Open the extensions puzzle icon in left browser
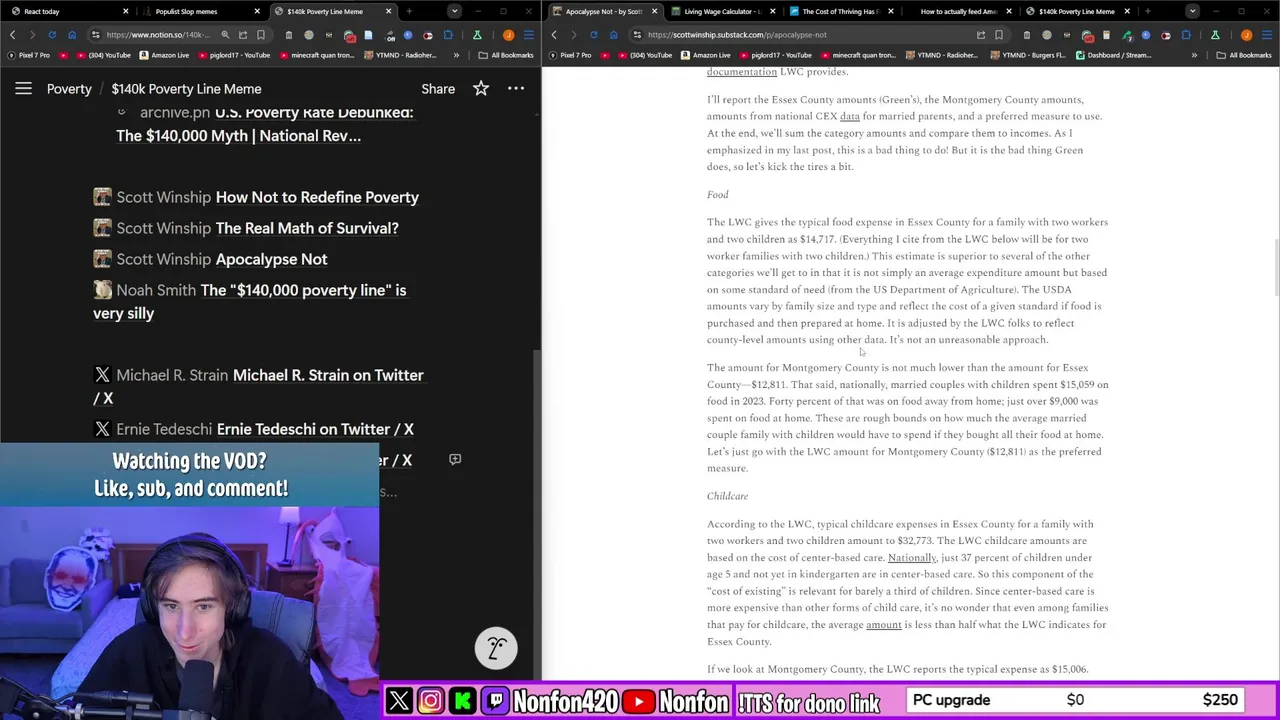Image resolution: width=1280 pixels, height=720 pixels. [x=448, y=34]
